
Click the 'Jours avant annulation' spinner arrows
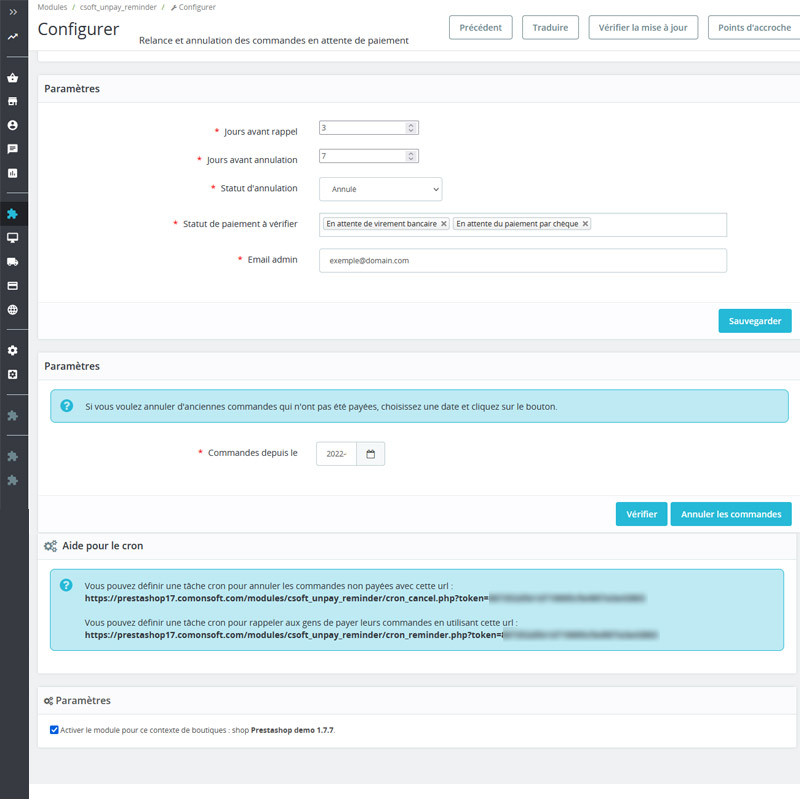[x=411, y=156]
